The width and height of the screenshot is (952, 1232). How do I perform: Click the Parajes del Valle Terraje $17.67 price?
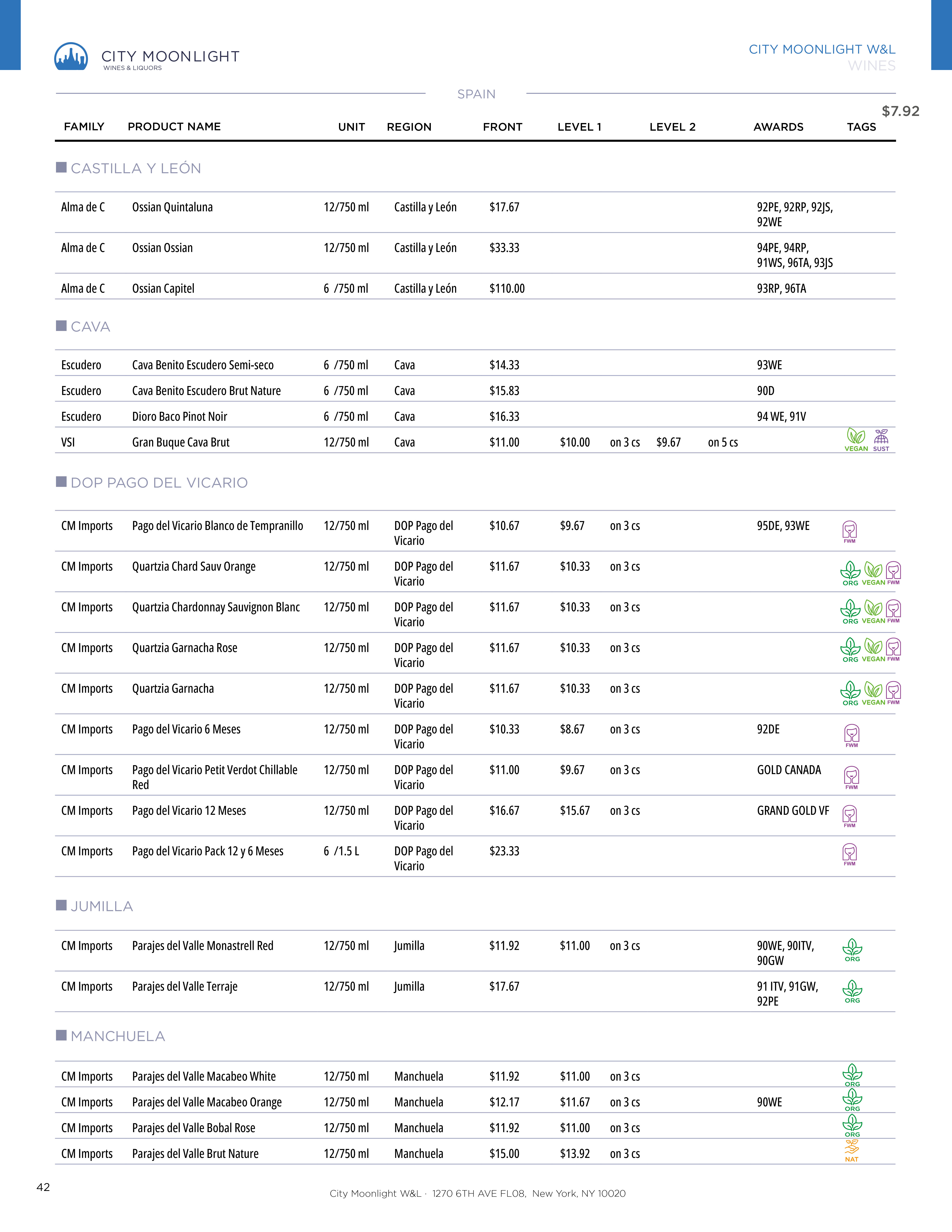504,987
